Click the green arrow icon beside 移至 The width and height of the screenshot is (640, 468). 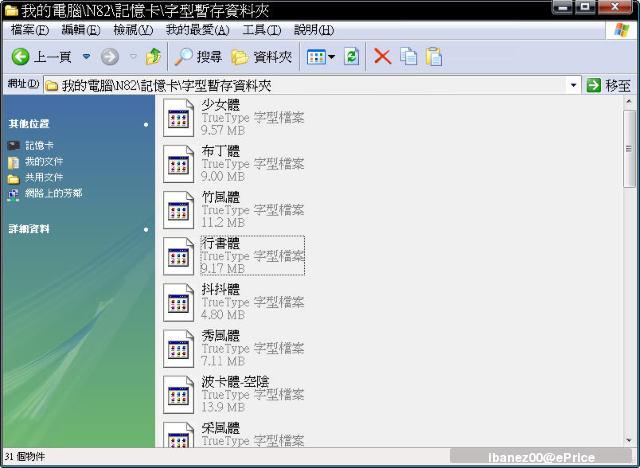tap(593, 85)
